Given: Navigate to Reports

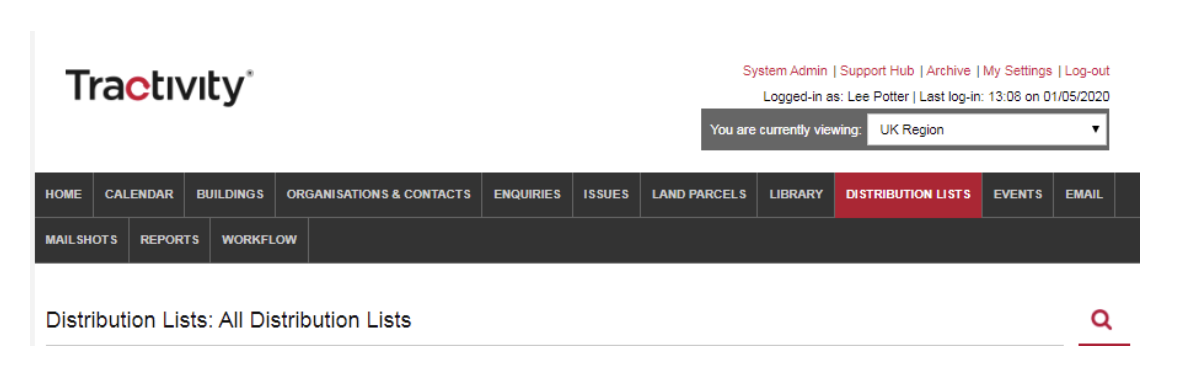Looking at the screenshot, I should [170, 240].
